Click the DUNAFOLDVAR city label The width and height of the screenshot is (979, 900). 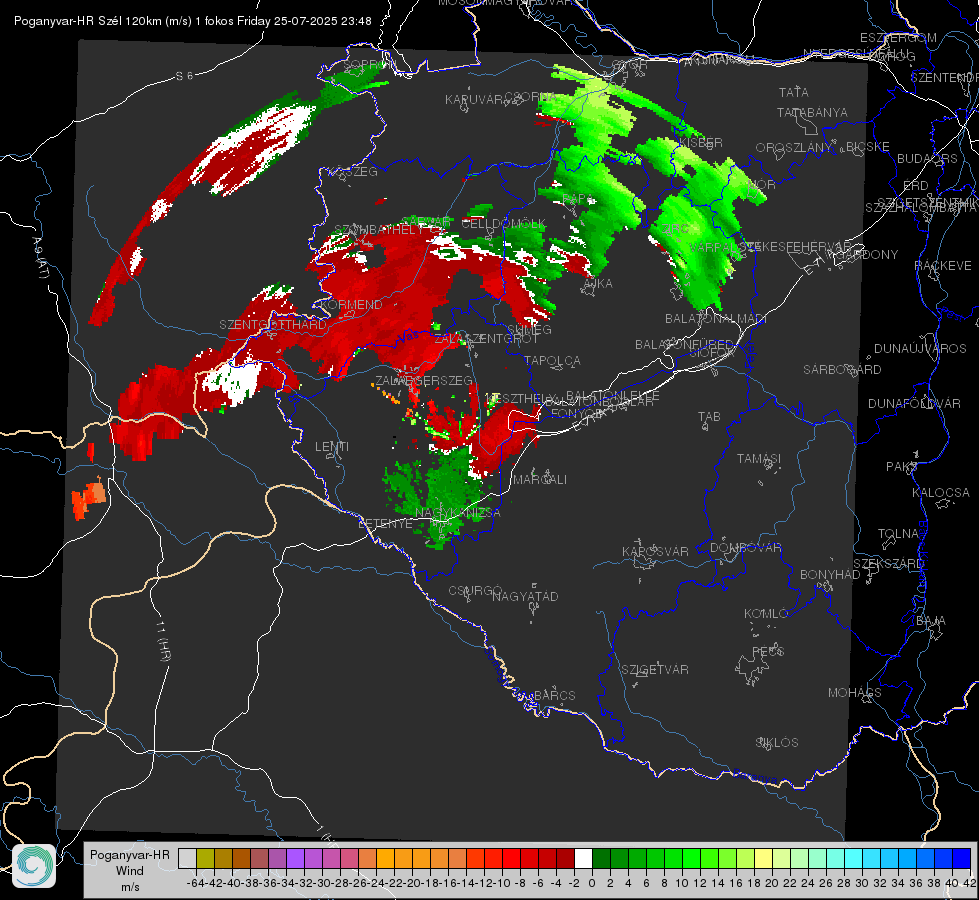[x=914, y=404]
